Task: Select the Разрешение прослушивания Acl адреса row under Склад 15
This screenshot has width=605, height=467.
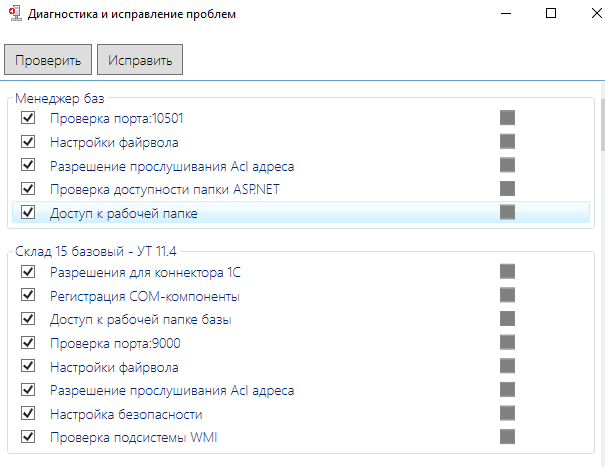Action: (301, 390)
